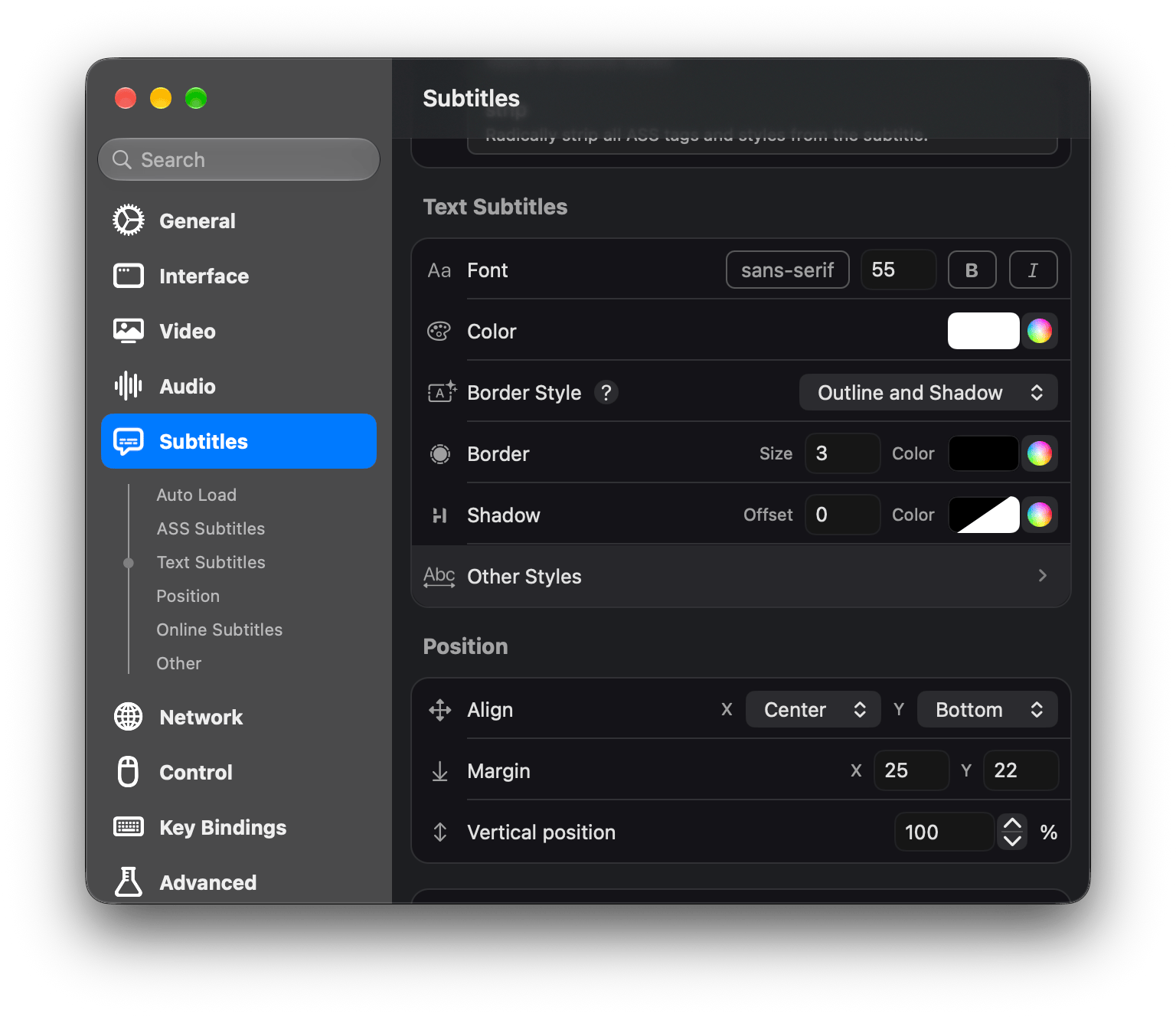Click the Key Bindings keyboard icon
The width and height of the screenshot is (1176, 1017).
click(x=129, y=827)
